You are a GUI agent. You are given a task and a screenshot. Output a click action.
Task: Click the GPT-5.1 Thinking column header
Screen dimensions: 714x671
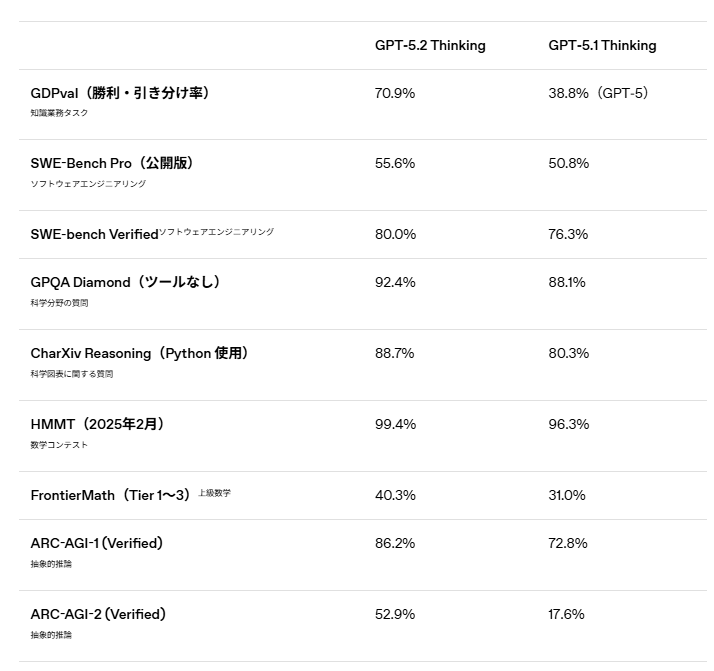coord(602,45)
